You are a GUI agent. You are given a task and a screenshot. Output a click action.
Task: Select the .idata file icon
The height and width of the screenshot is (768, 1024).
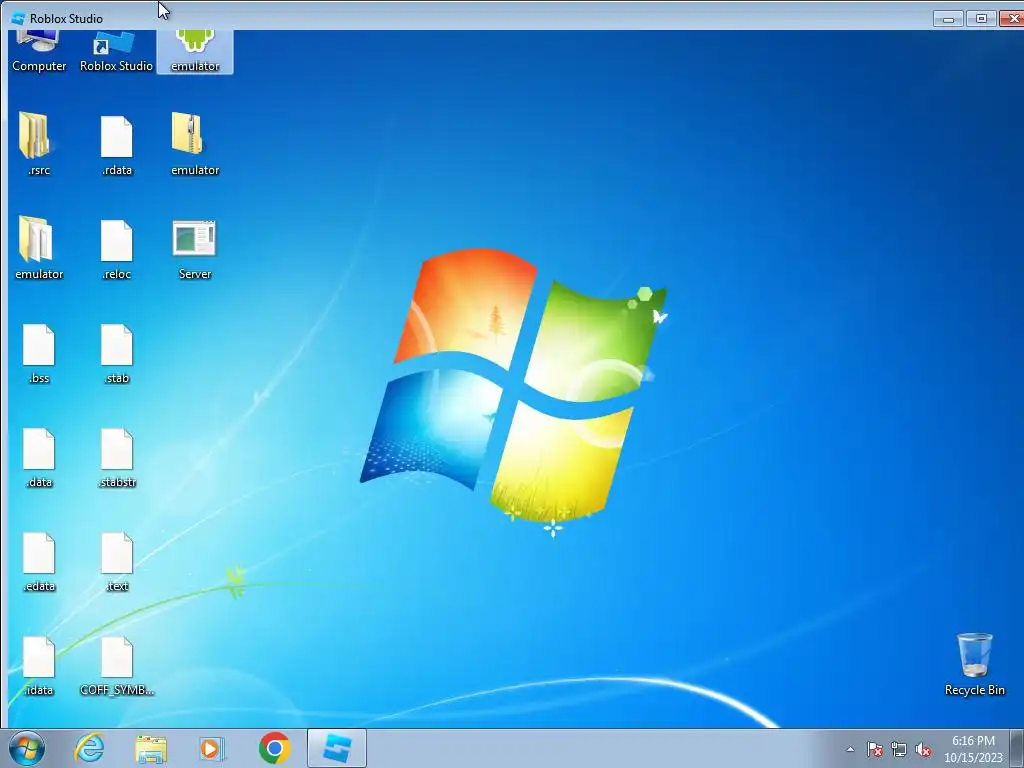39,665
